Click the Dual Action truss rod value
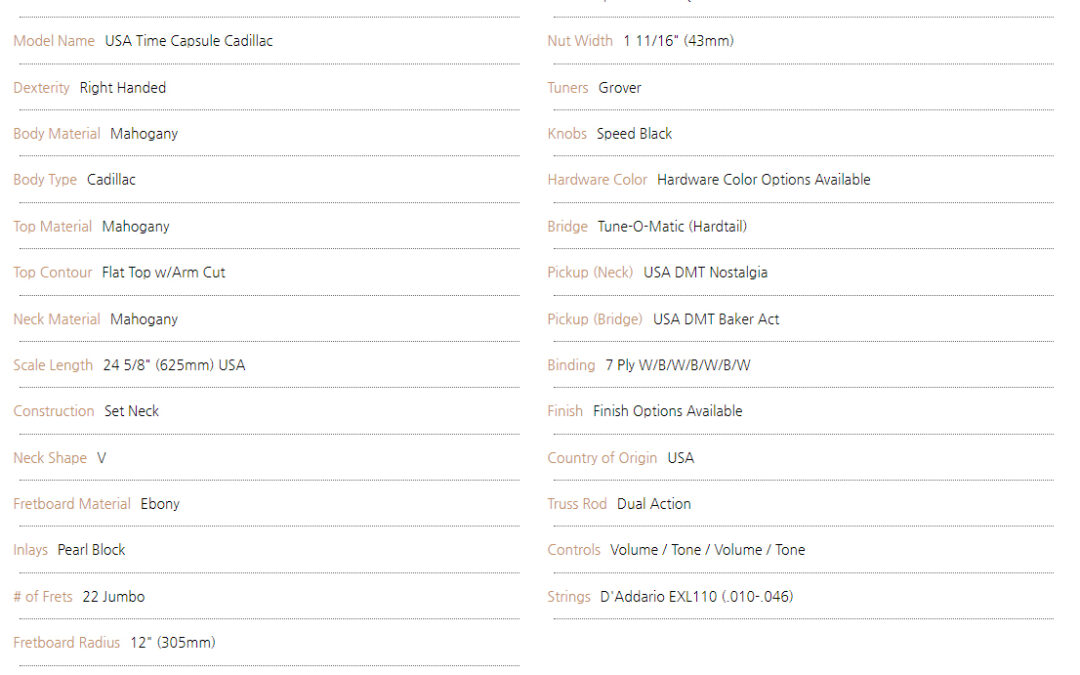 [654, 503]
